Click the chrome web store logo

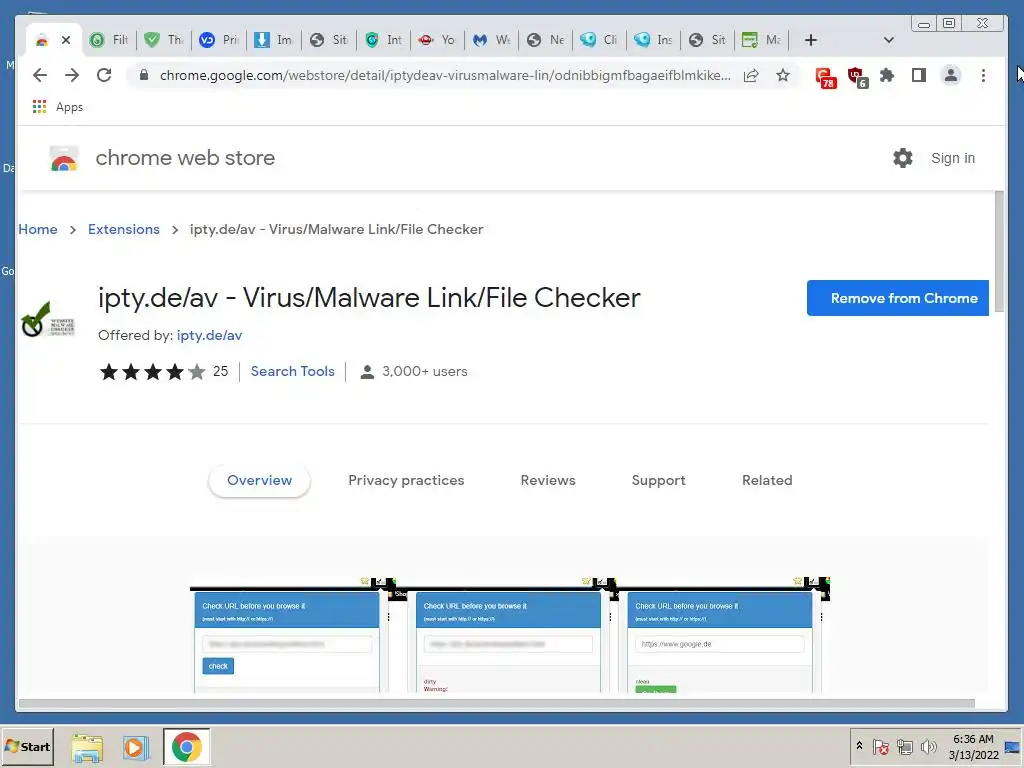[x=64, y=158]
